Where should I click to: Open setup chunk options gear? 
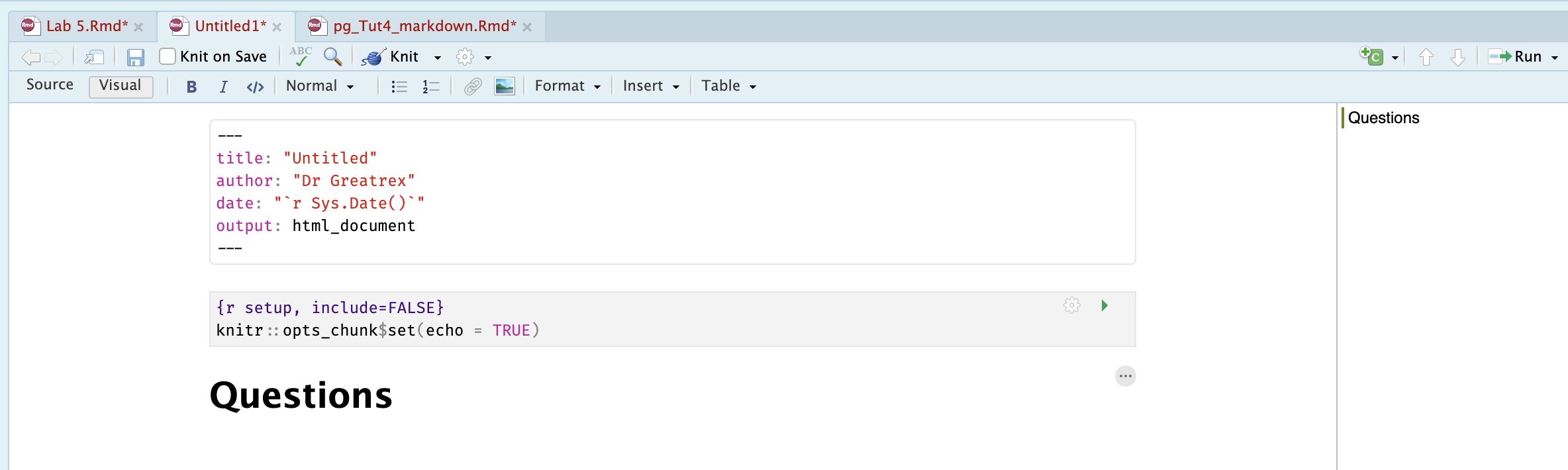coord(1071,305)
